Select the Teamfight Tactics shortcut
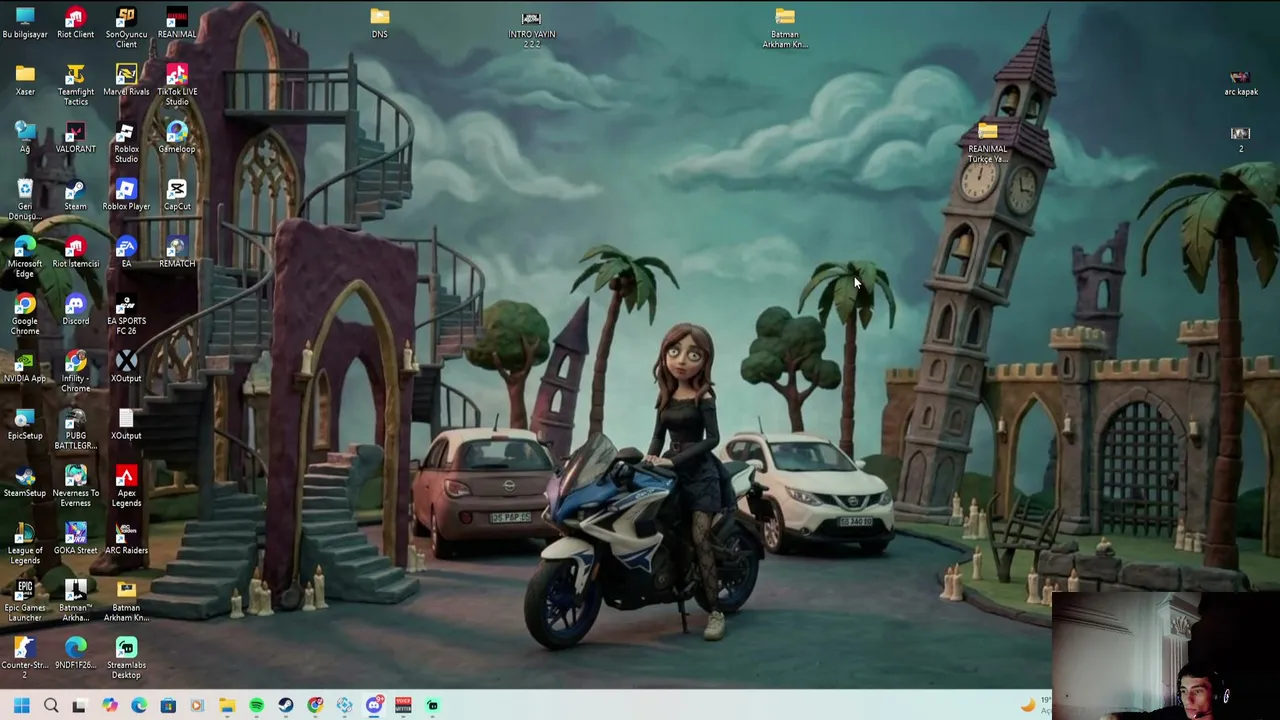 (75, 85)
